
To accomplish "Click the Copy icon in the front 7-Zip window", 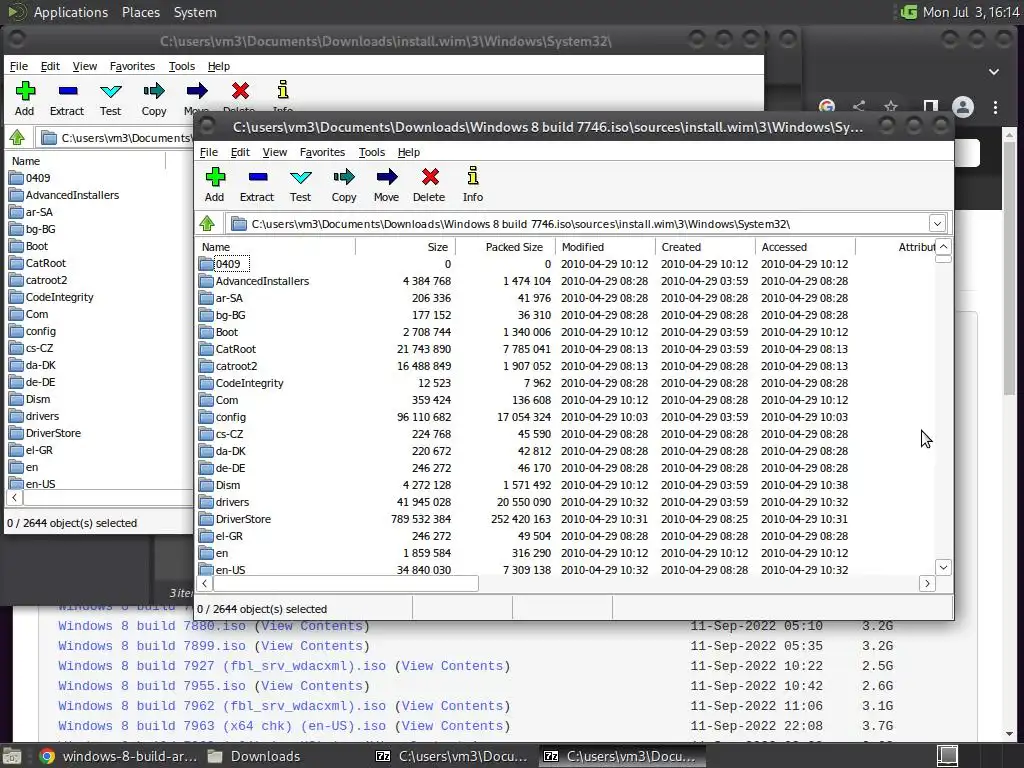I will coord(344,177).
